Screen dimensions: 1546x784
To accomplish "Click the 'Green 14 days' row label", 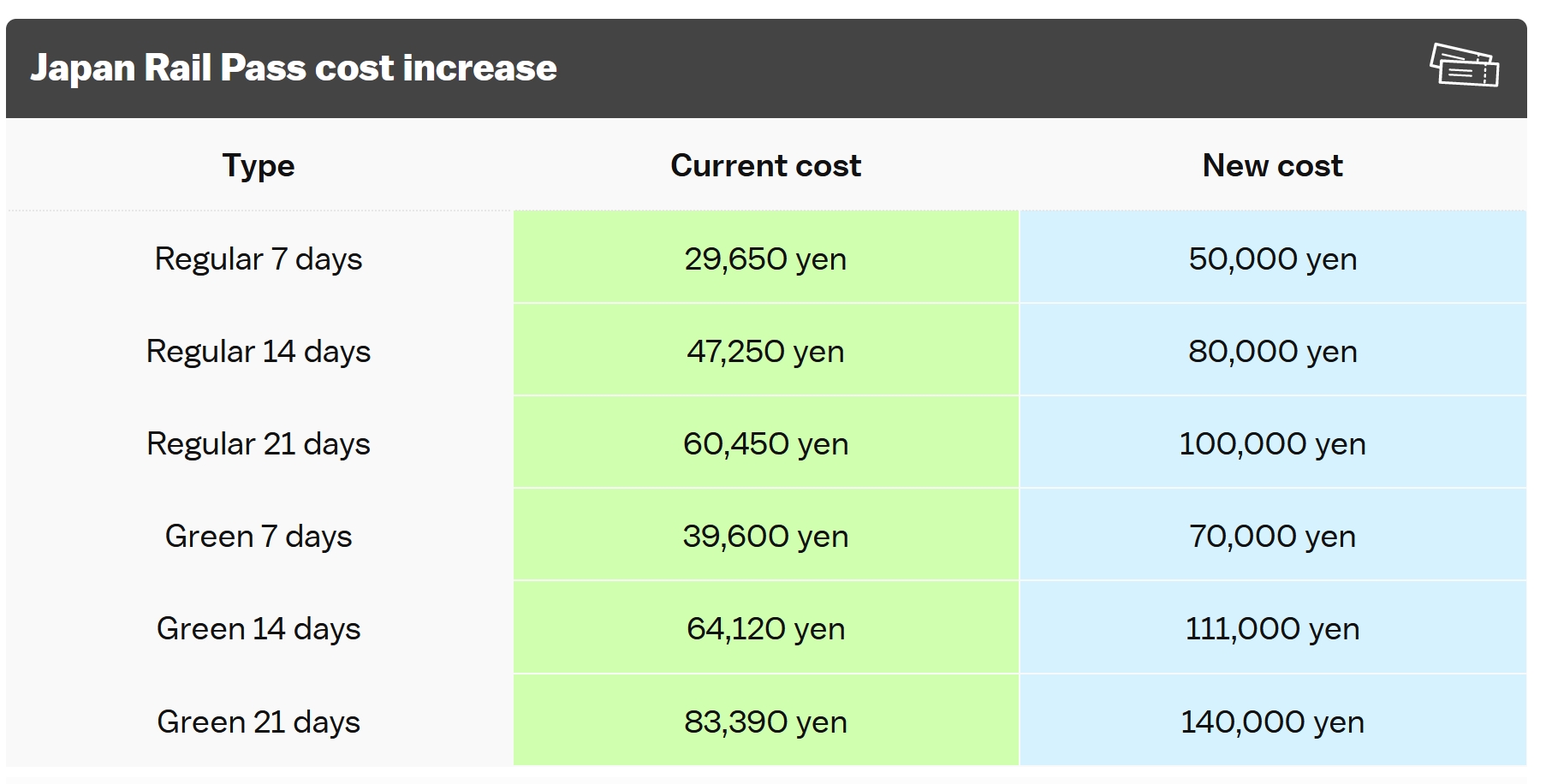I will 259,628.
